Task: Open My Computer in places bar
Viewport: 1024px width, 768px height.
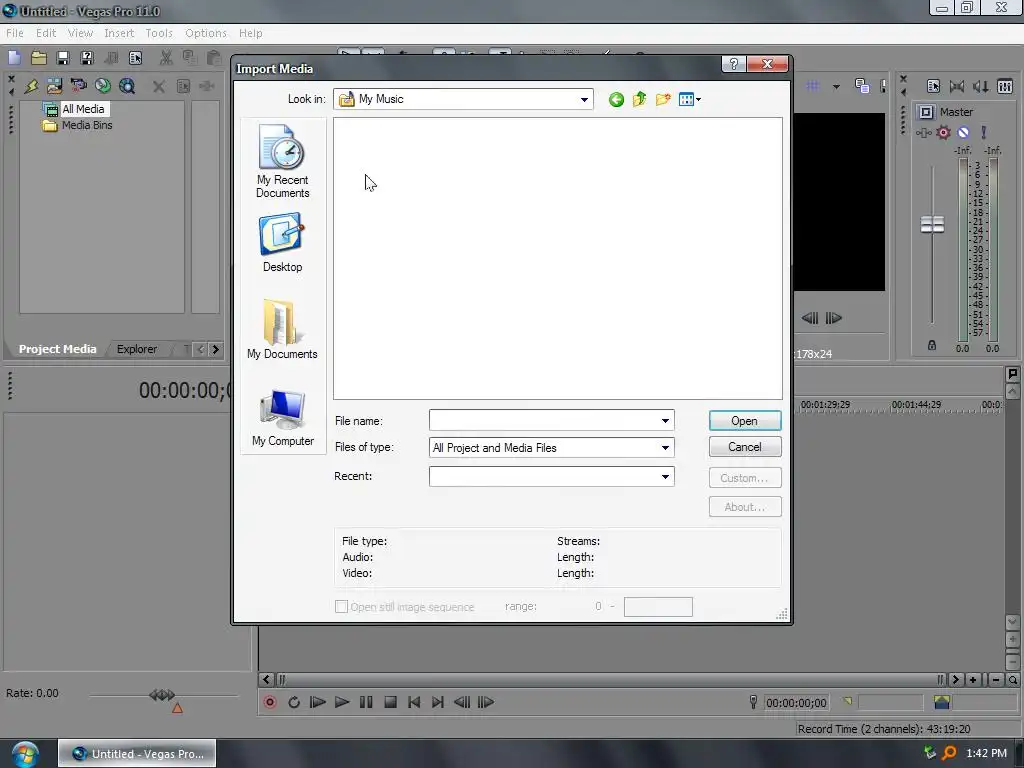Action: coord(283,417)
